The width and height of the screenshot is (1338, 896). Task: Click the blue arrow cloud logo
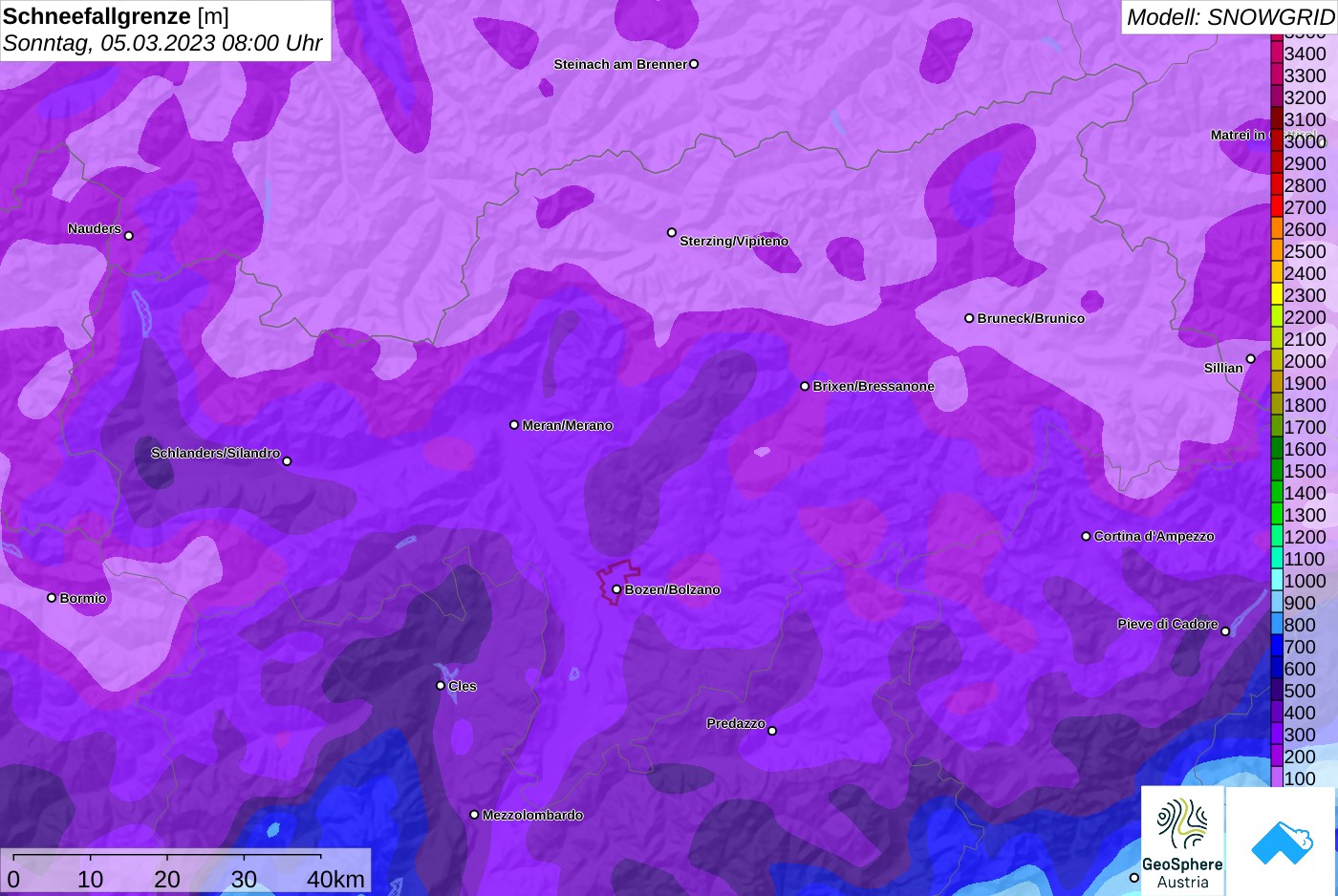pyautogui.click(x=1282, y=842)
